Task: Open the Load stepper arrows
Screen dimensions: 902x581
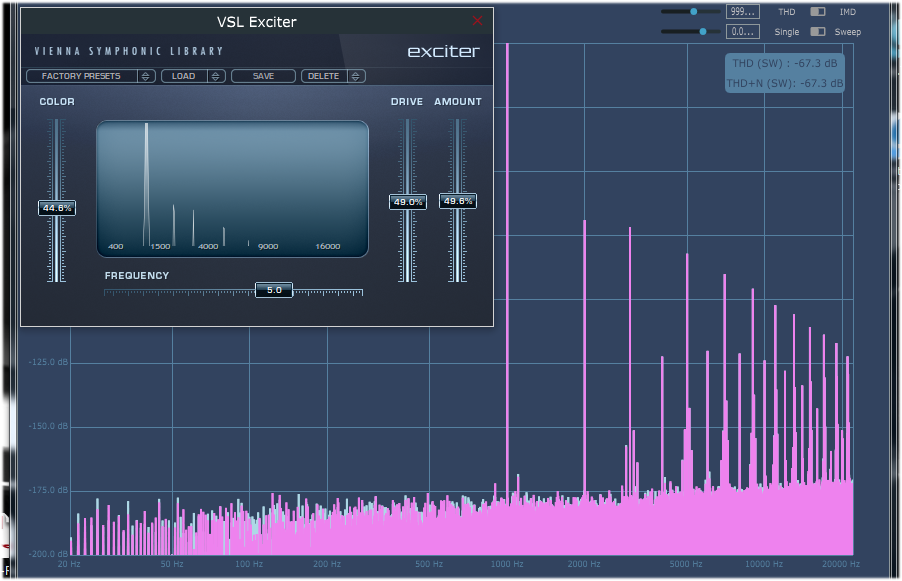Action: tap(216, 76)
